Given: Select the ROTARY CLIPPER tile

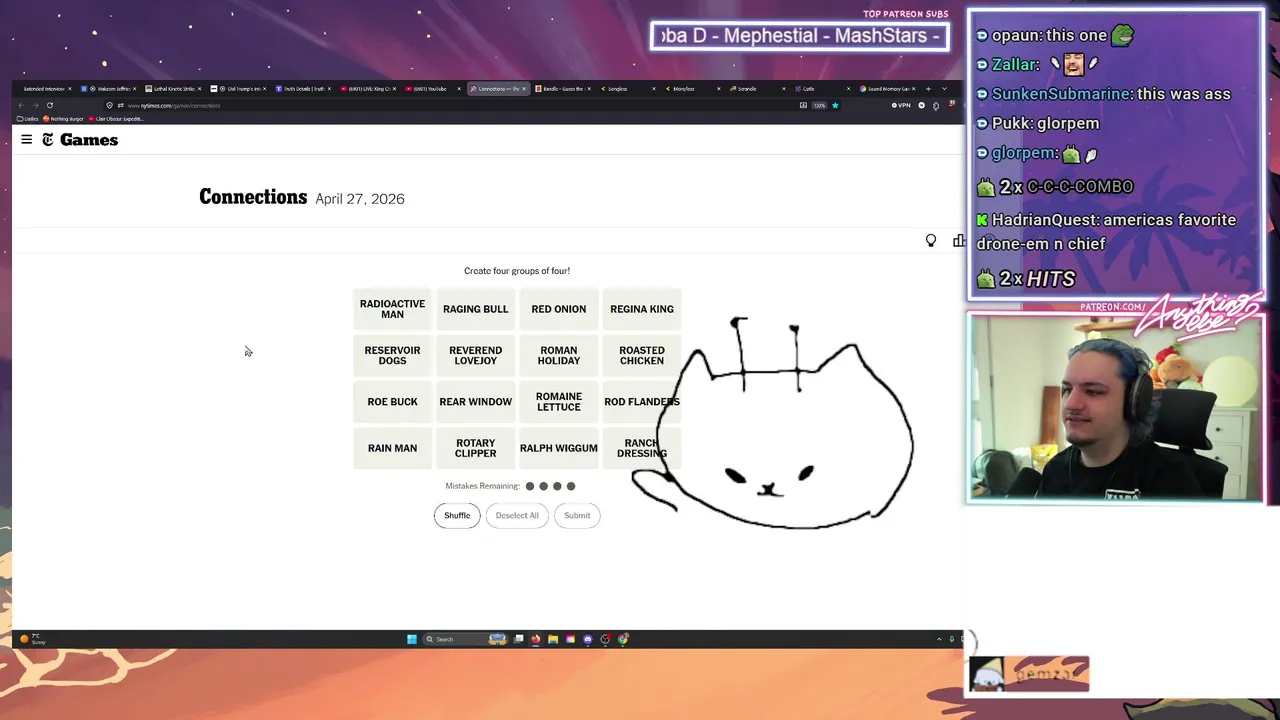Looking at the screenshot, I should pos(475,448).
